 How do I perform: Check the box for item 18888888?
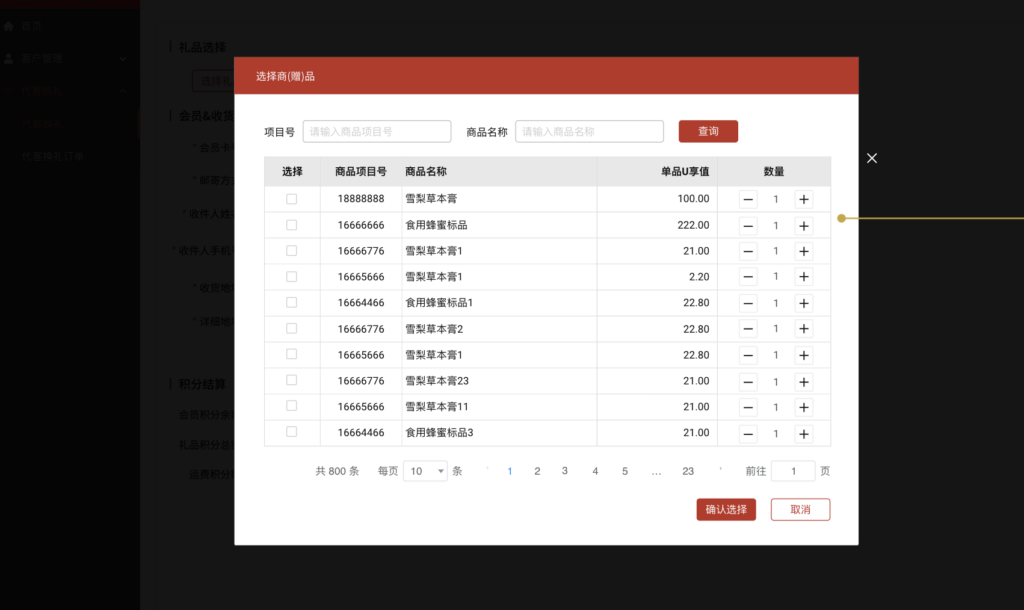point(291,199)
